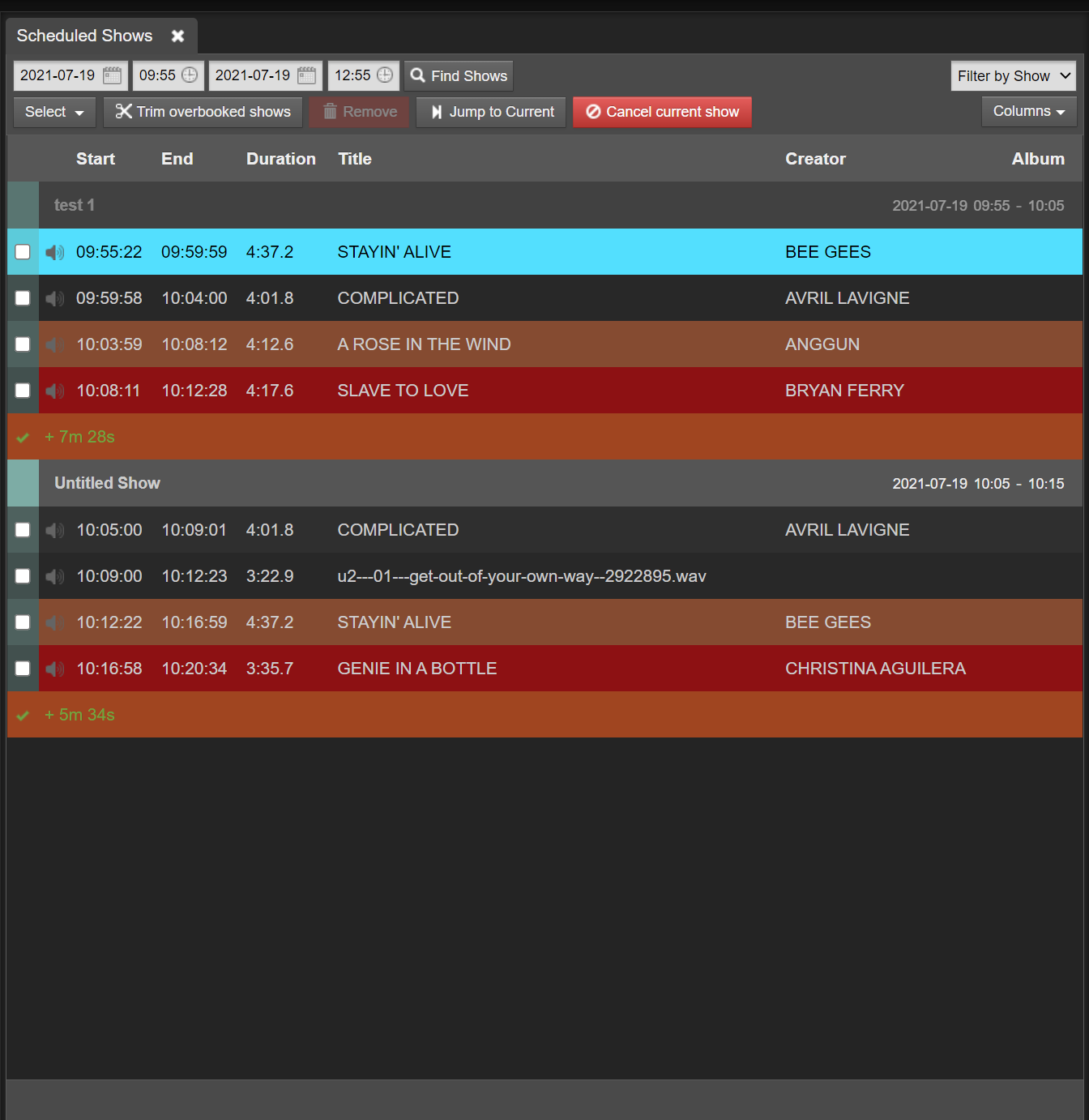Click the Duration column header
Viewport: 1089px width, 1120px height.
(281, 159)
